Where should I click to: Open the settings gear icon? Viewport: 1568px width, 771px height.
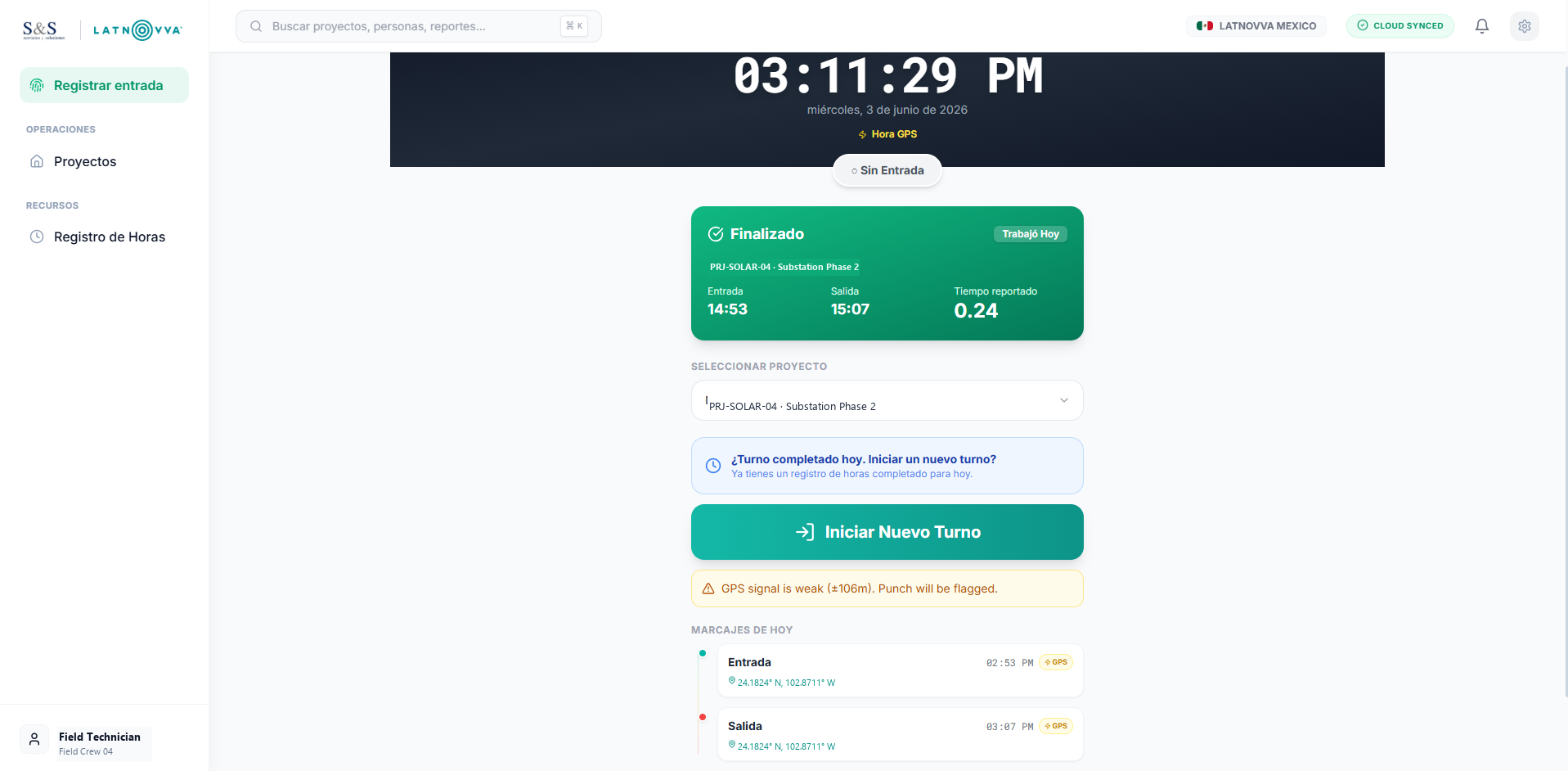pyautogui.click(x=1525, y=26)
